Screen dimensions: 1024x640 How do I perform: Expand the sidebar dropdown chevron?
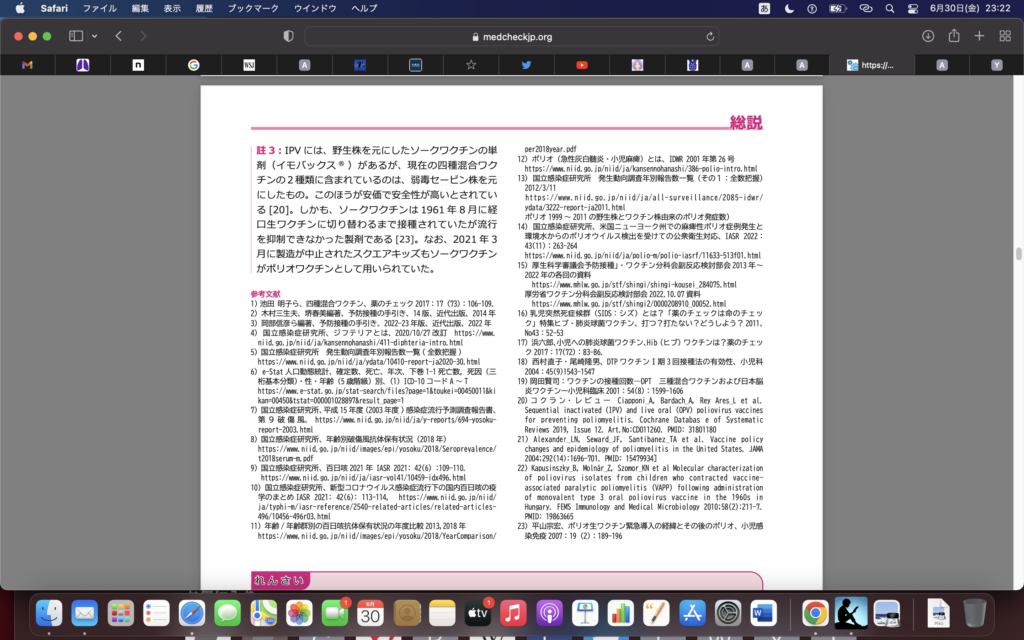click(94, 36)
